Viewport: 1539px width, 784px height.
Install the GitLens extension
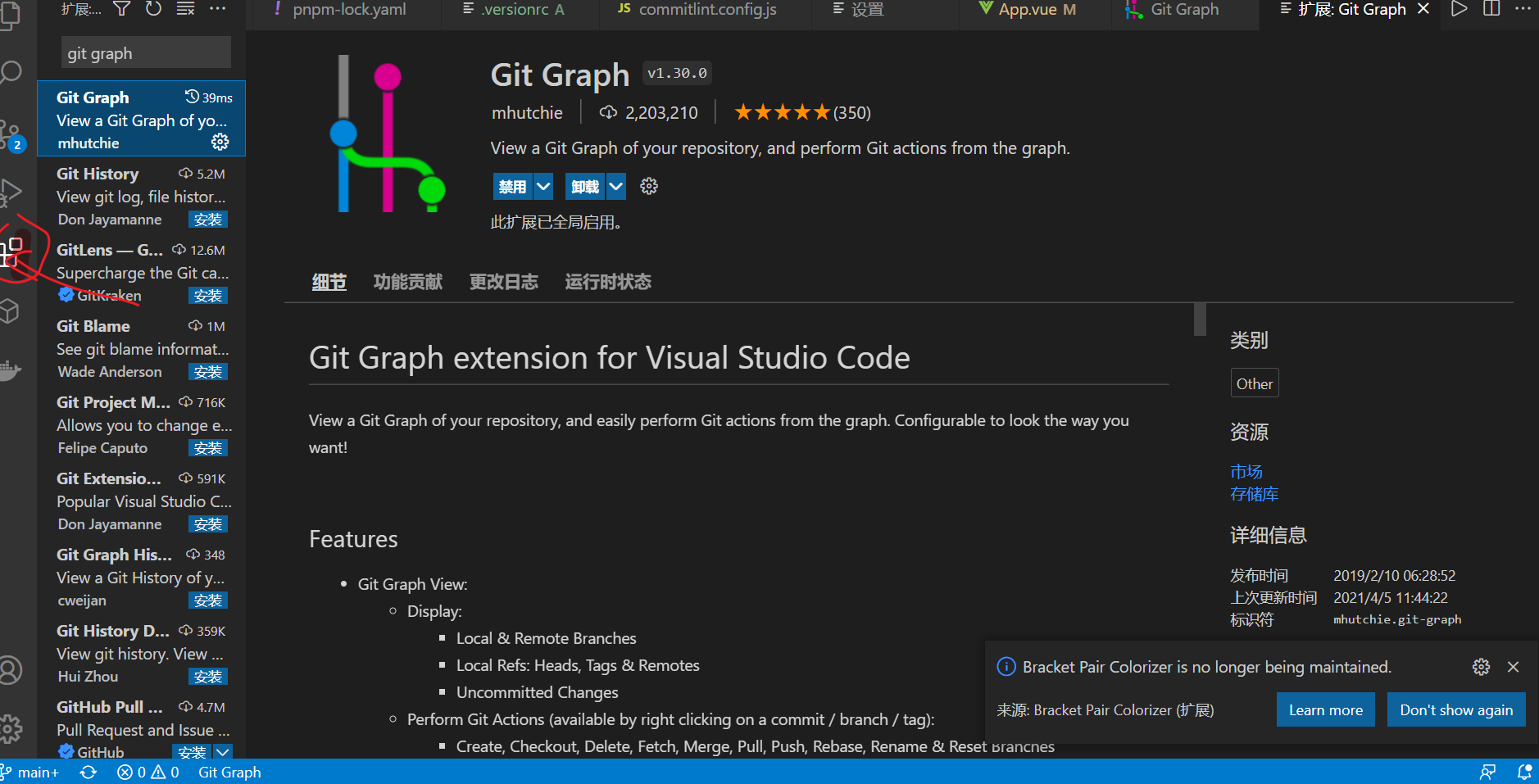[208, 296]
